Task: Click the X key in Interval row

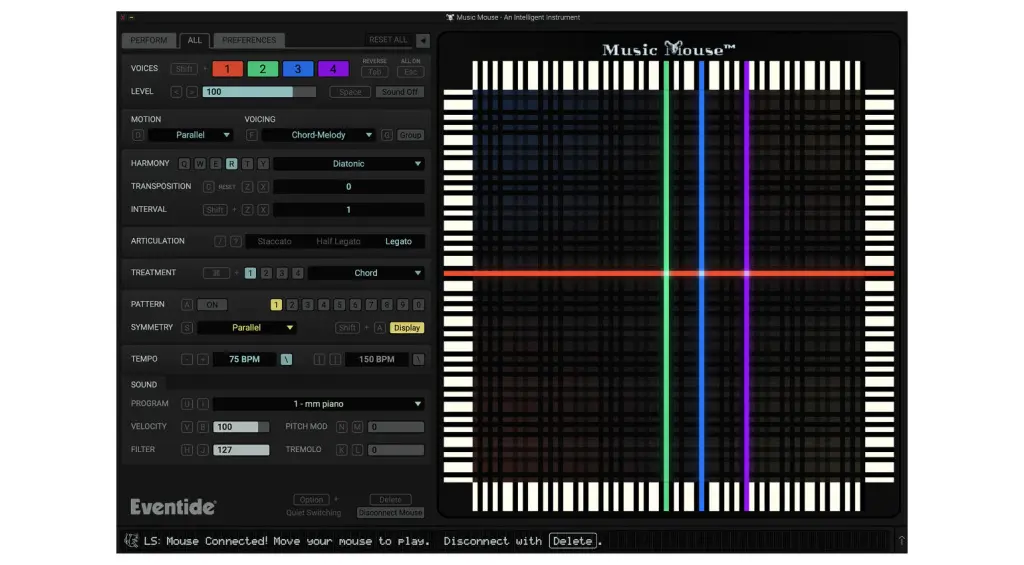Action: (263, 210)
